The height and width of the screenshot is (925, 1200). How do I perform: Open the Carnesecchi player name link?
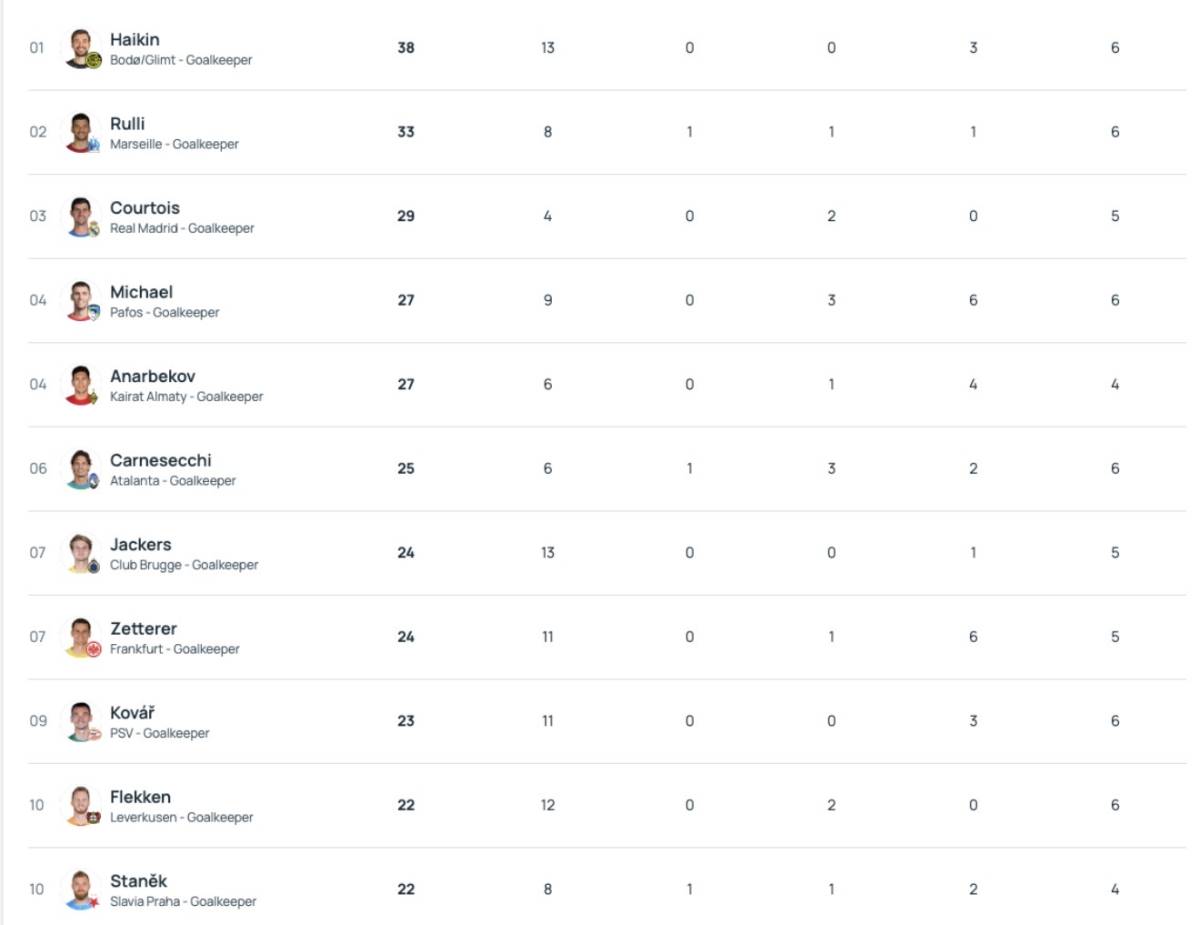(160, 460)
